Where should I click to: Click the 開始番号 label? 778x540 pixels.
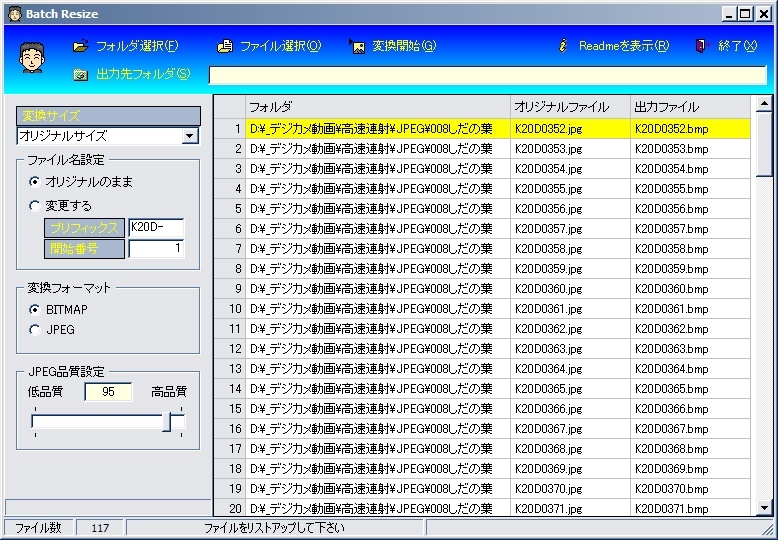click(x=84, y=249)
